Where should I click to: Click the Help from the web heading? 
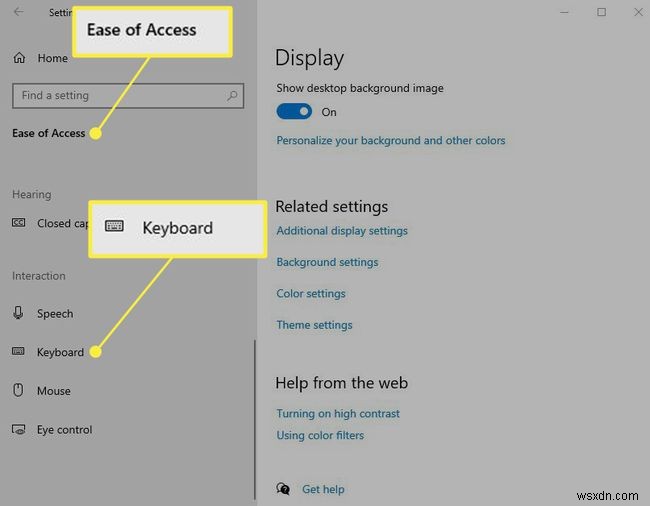coord(342,383)
